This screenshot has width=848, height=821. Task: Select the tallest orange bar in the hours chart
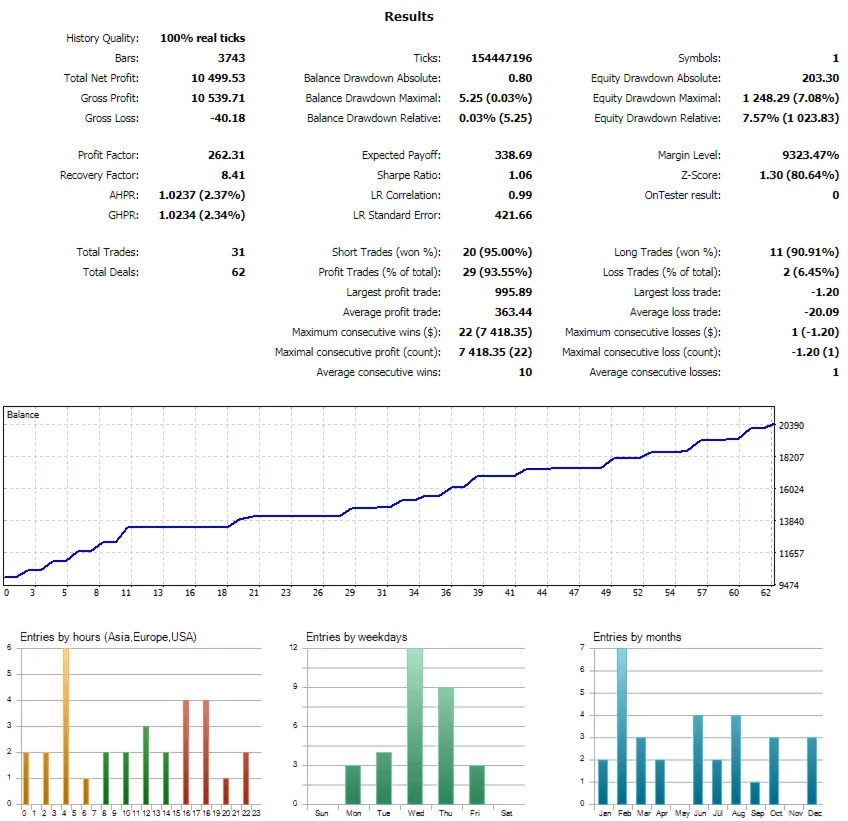pos(66,726)
